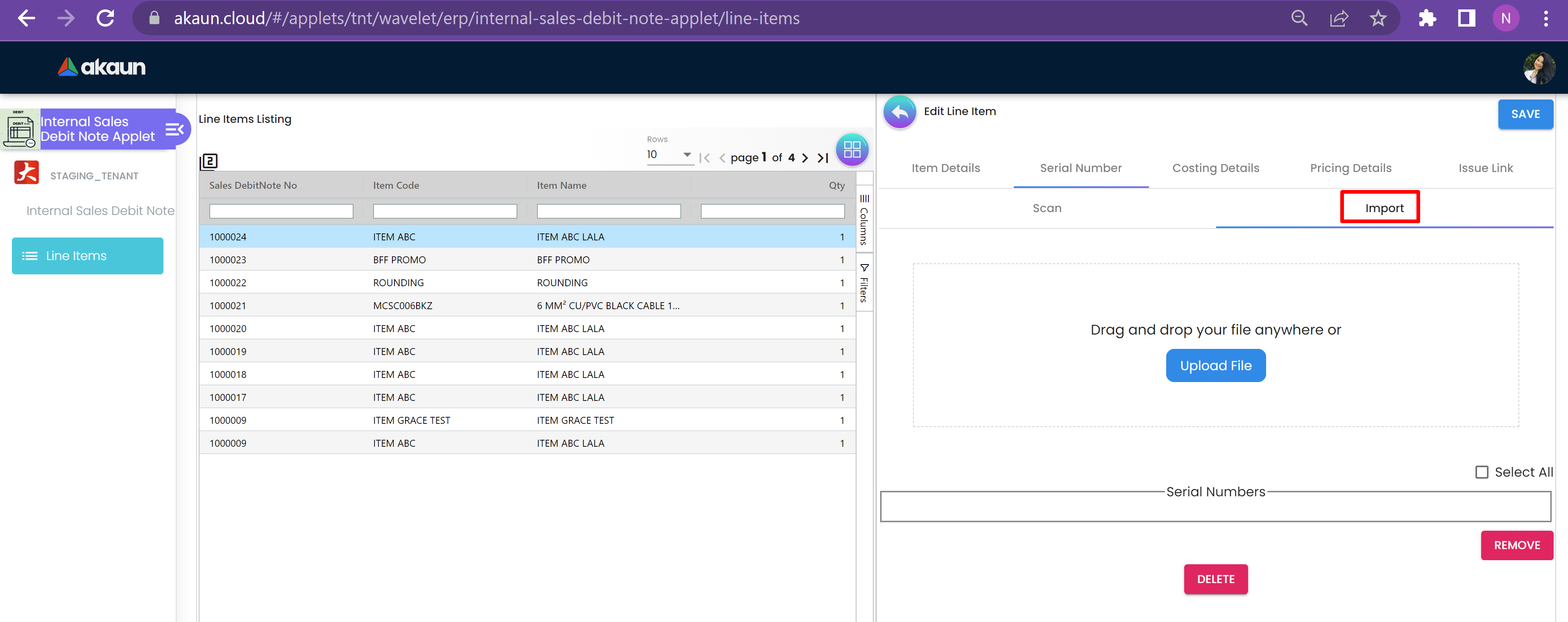Tick the Select All checkbox
1568x622 pixels.
1482,472
